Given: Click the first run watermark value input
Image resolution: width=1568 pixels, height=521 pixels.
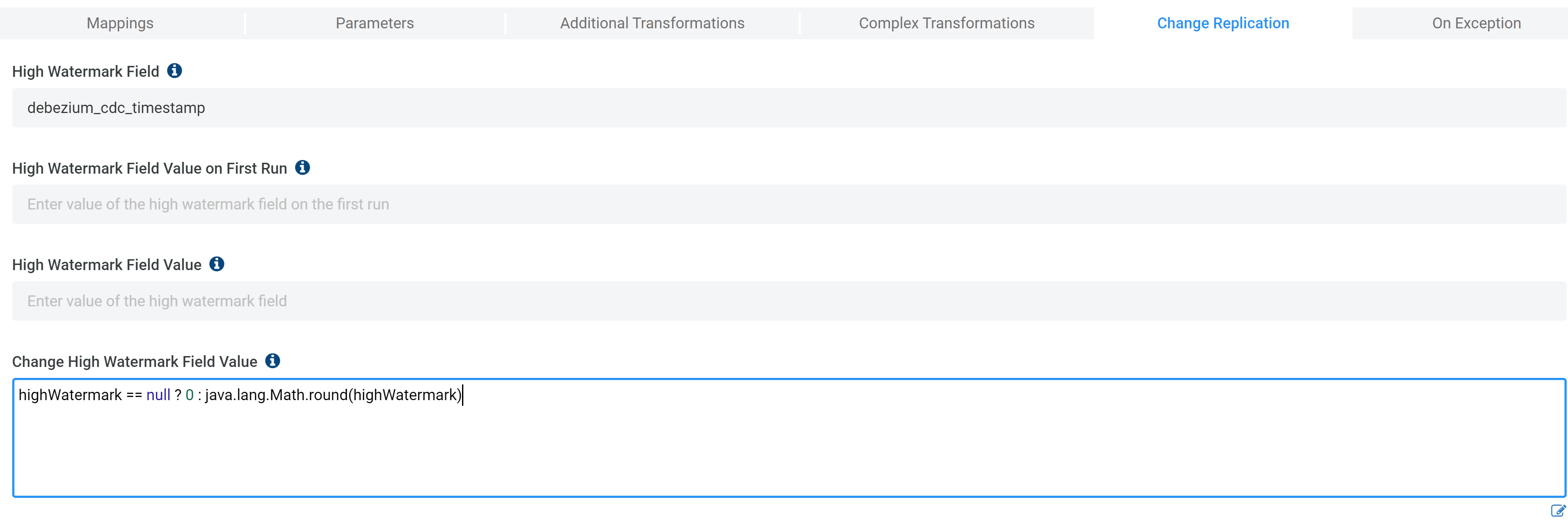Looking at the screenshot, I should pyautogui.click(x=788, y=205).
